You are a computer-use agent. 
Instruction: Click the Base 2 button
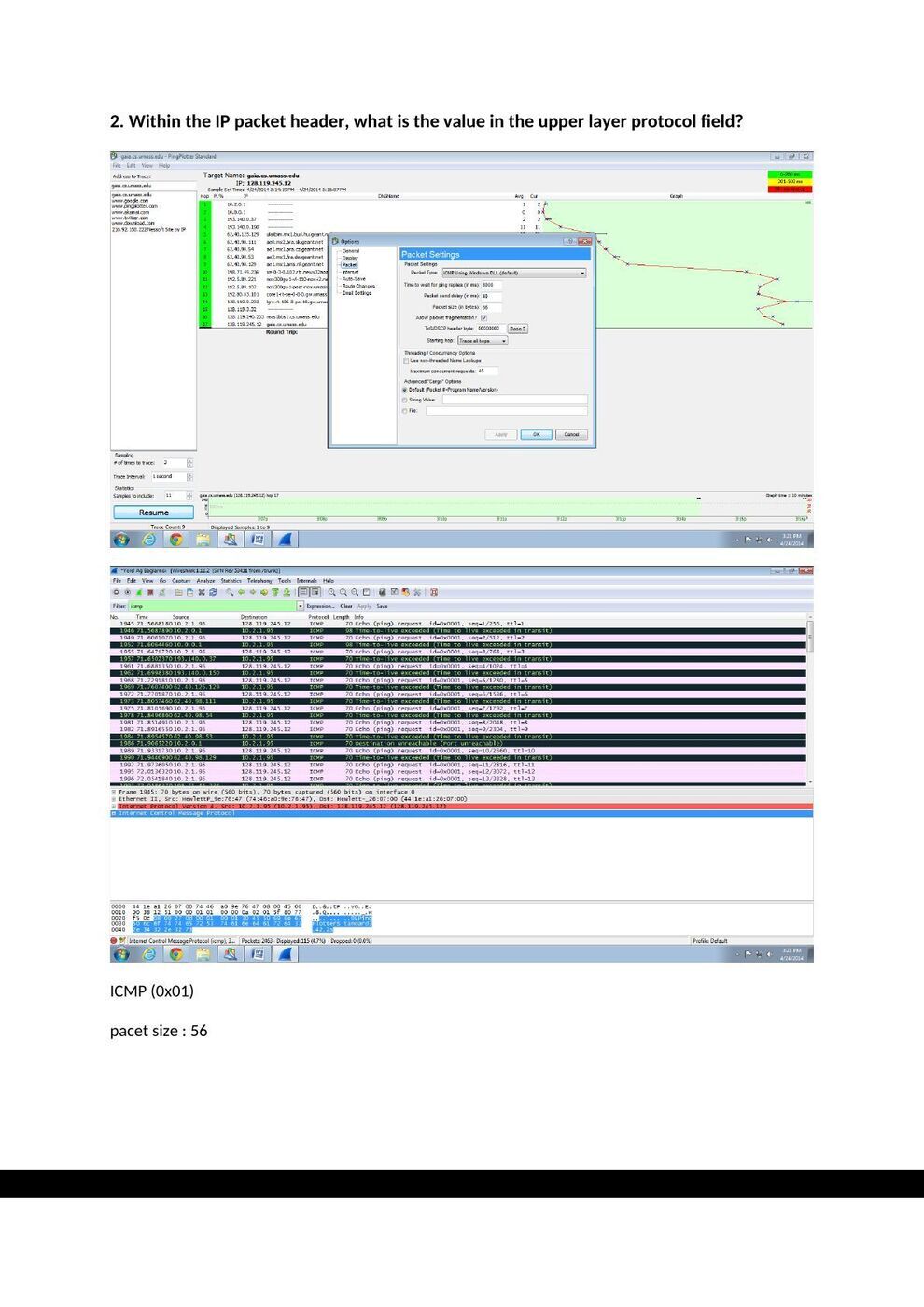(517, 329)
